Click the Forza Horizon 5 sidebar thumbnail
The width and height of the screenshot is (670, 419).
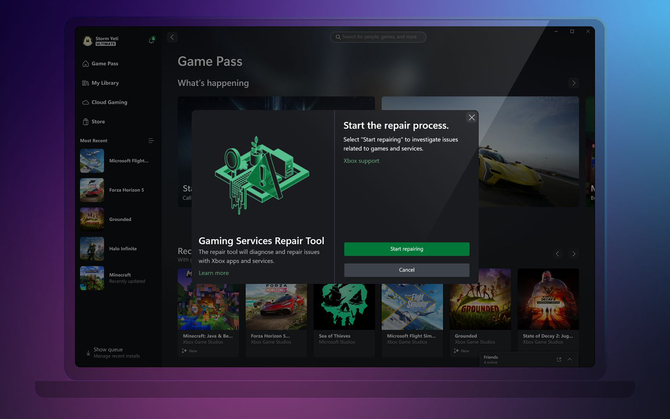tap(92, 190)
